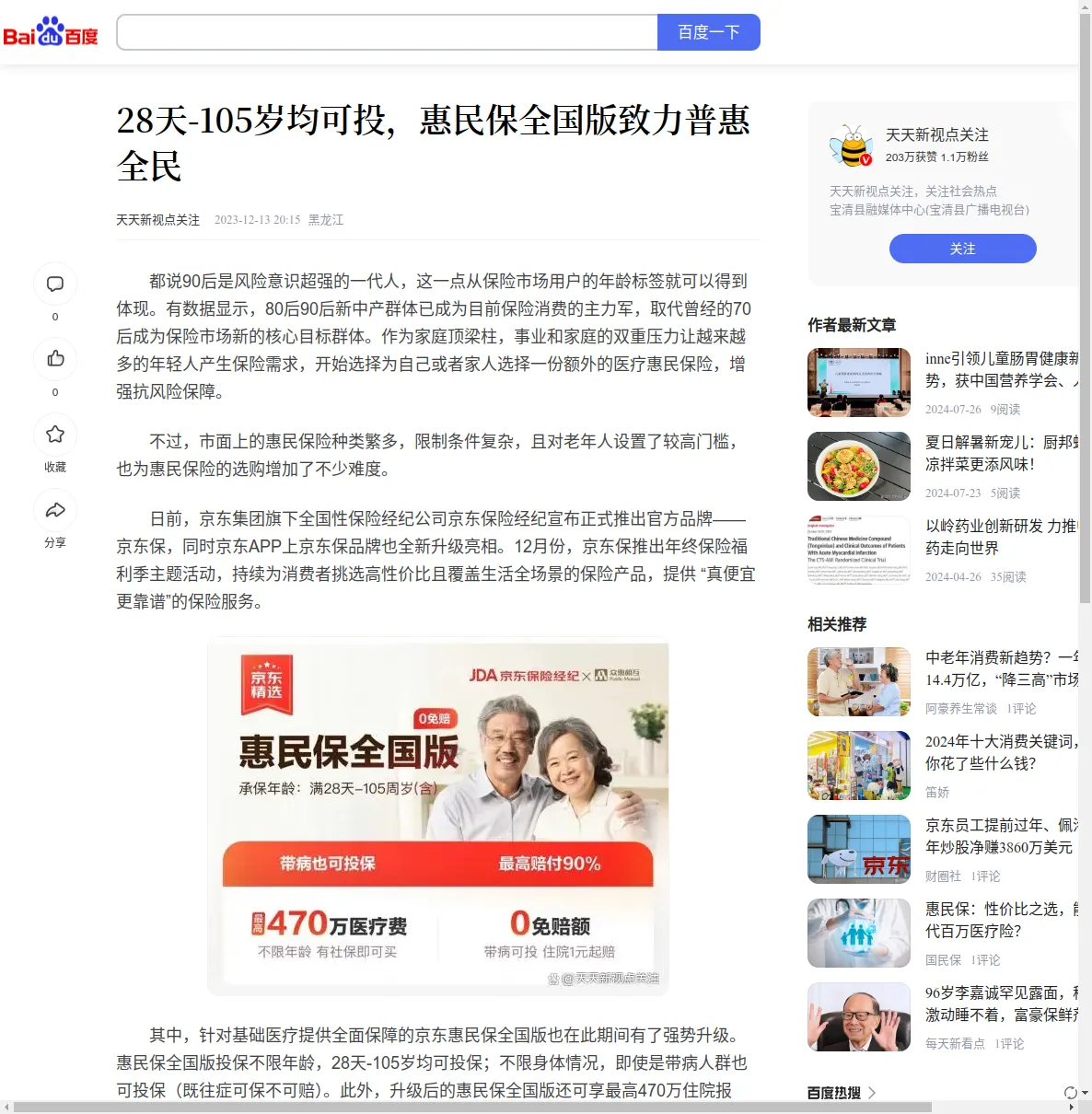Click the shopping mall recommendation thumbnail
This screenshot has width=1092, height=1114.
click(x=859, y=765)
